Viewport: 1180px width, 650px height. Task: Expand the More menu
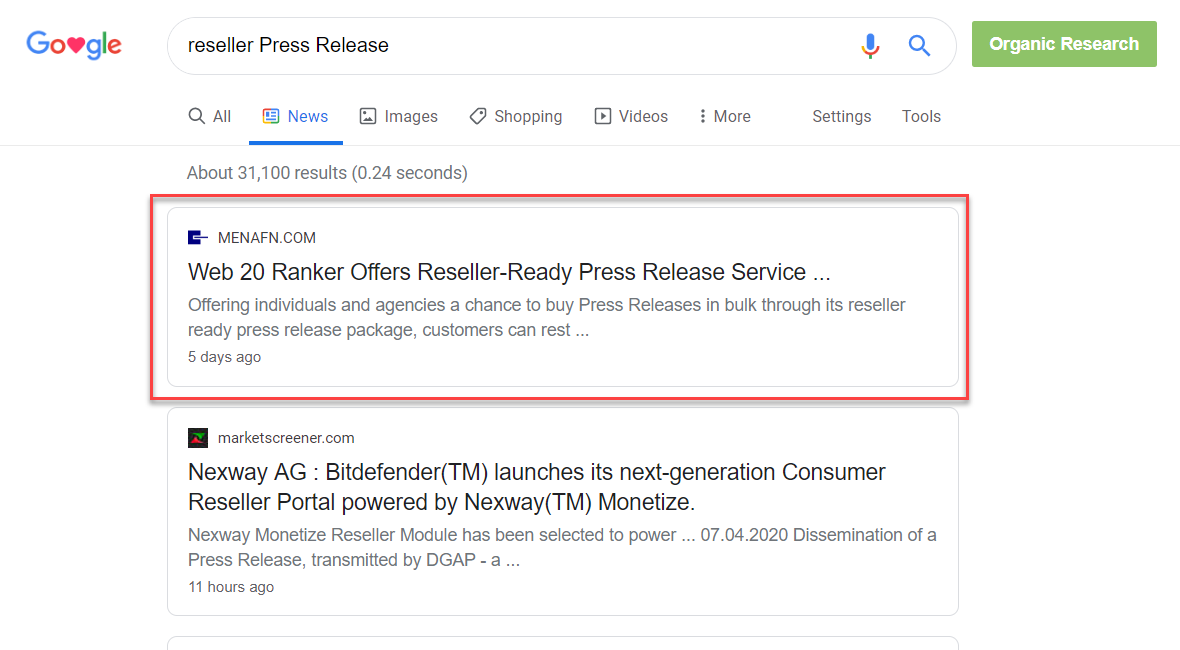pos(725,116)
